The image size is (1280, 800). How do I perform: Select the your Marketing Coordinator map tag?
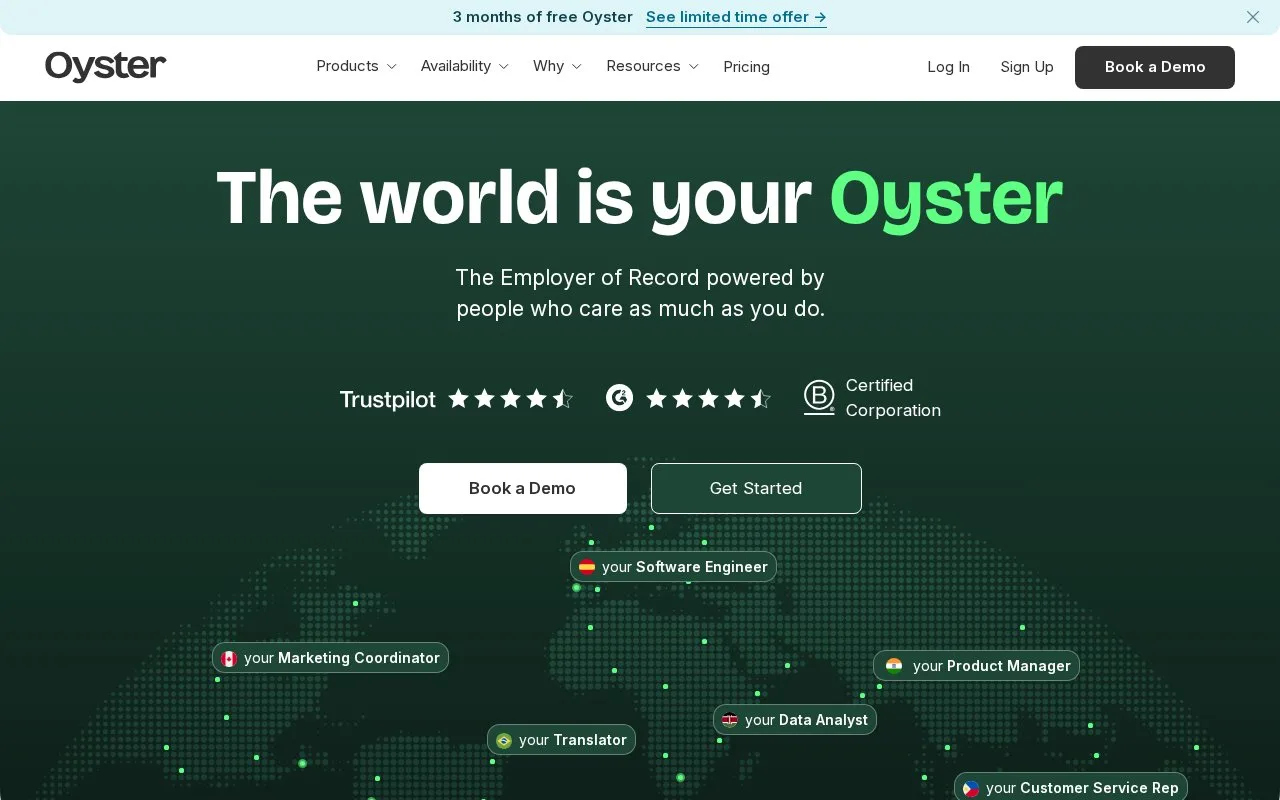point(330,658)
